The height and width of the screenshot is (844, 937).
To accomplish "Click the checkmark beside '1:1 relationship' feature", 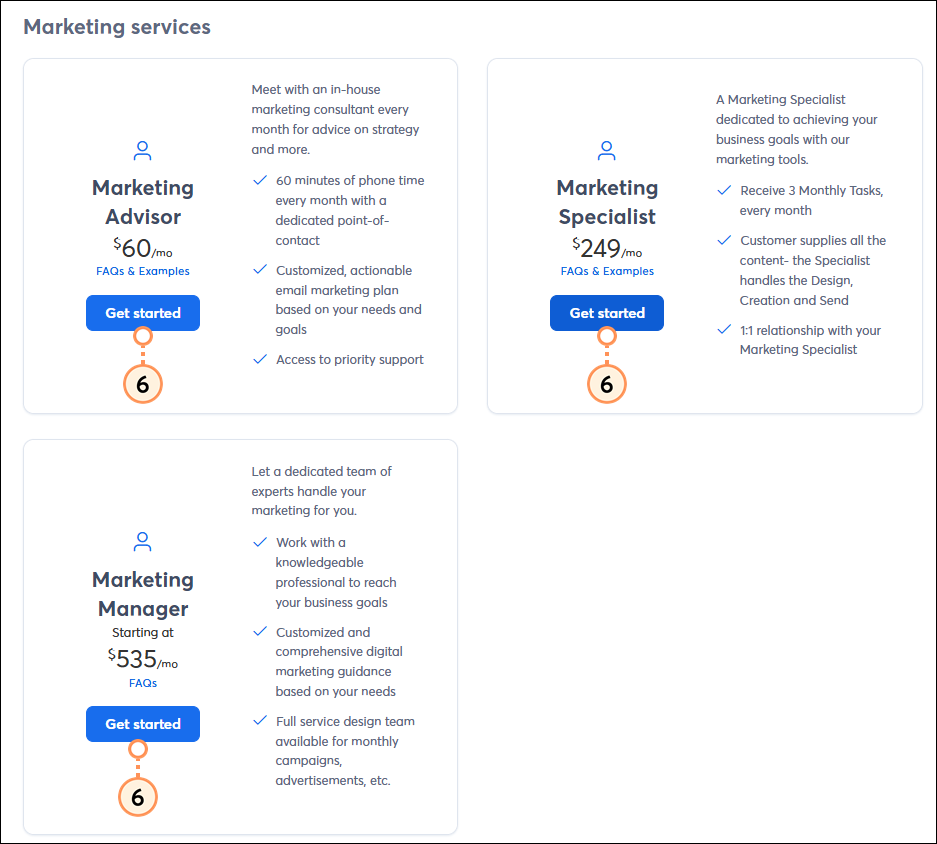I will [723, 330].
